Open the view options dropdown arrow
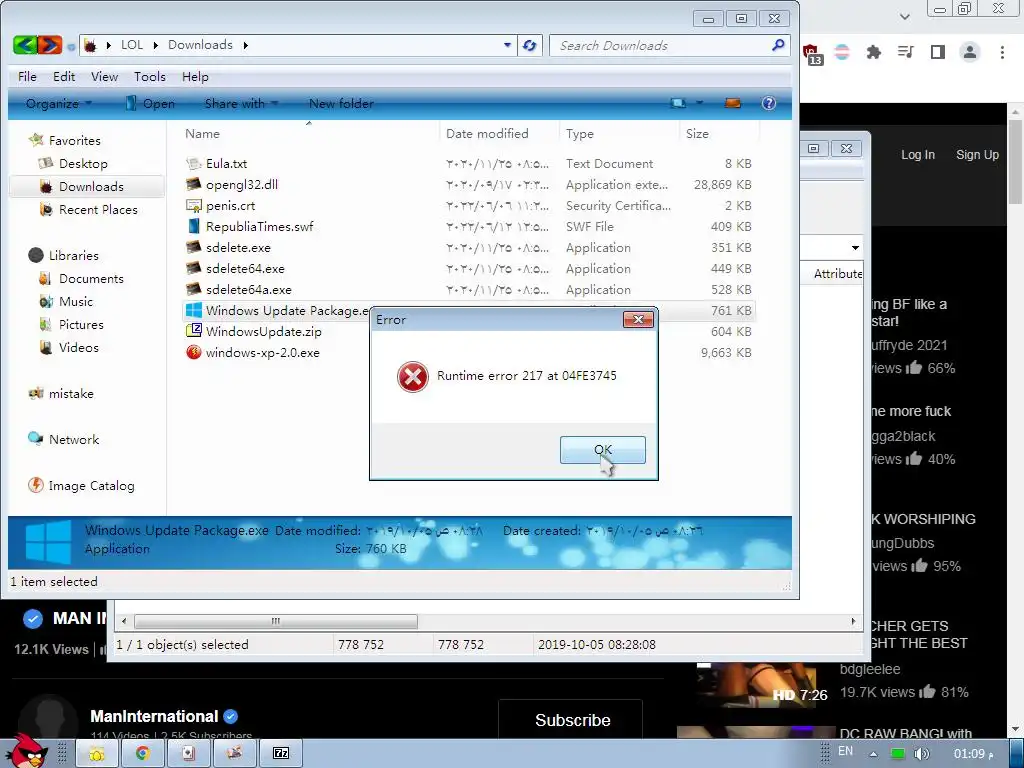This screenshot has width=1024, height=768. coord(699,103)
